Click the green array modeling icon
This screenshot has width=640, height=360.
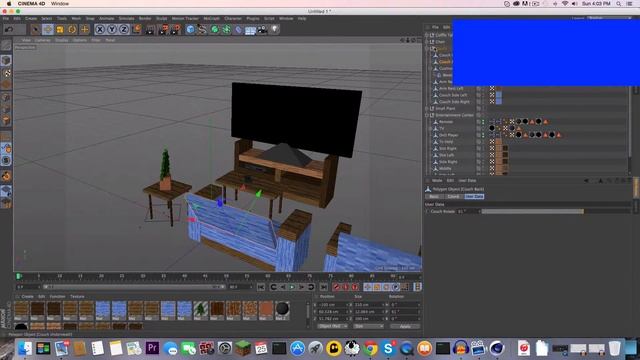pyautogui.click(x=226, y=29)
